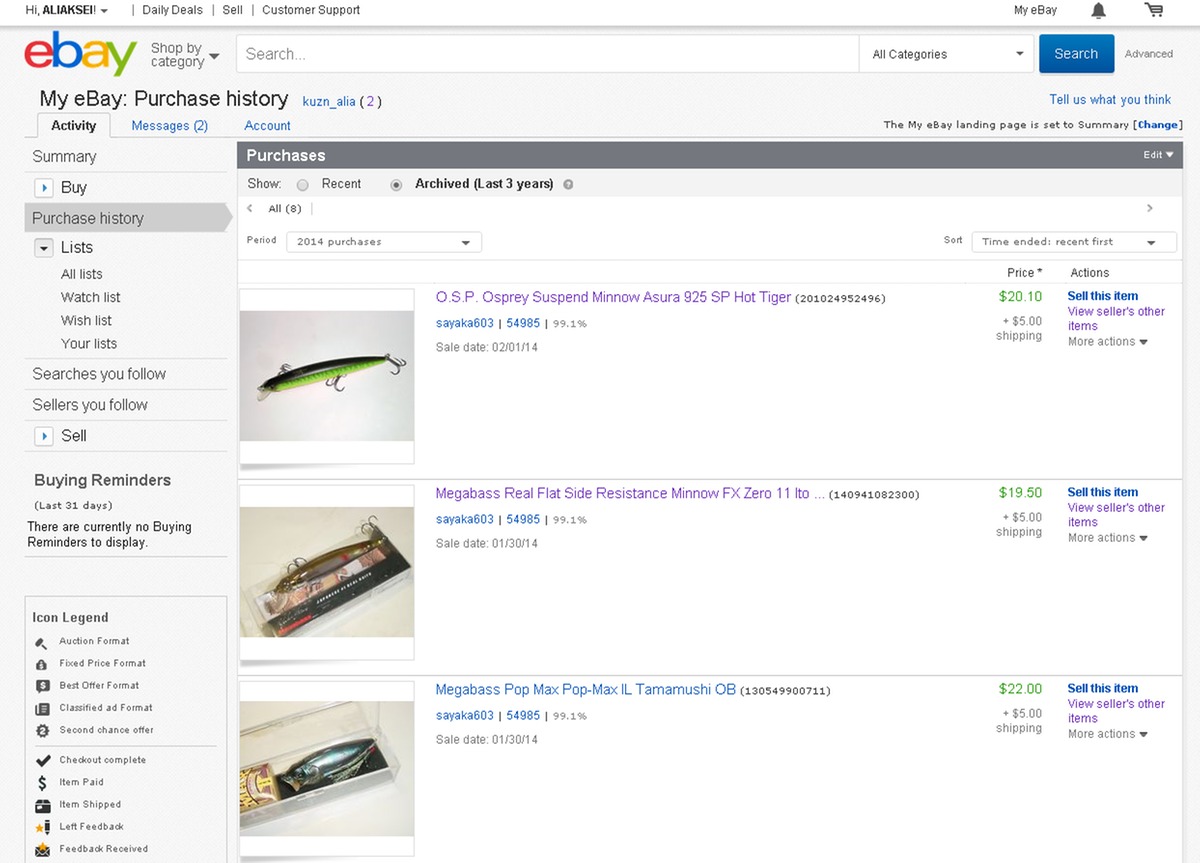Click the help icon next to Archived
The image size is (1200, 863).
[x=568, y=184]
